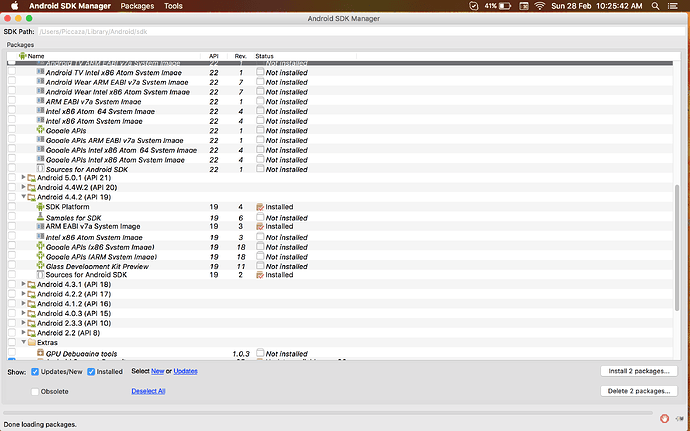
Task: Click the Deselect All link
Action: pyautogui.click(x=148, y=391)
